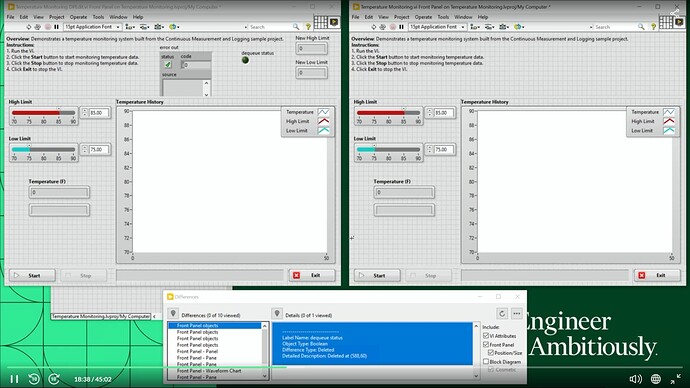Rewind the video ten seconds
Screen dimensions: 690x388
[x=34, y=379]
